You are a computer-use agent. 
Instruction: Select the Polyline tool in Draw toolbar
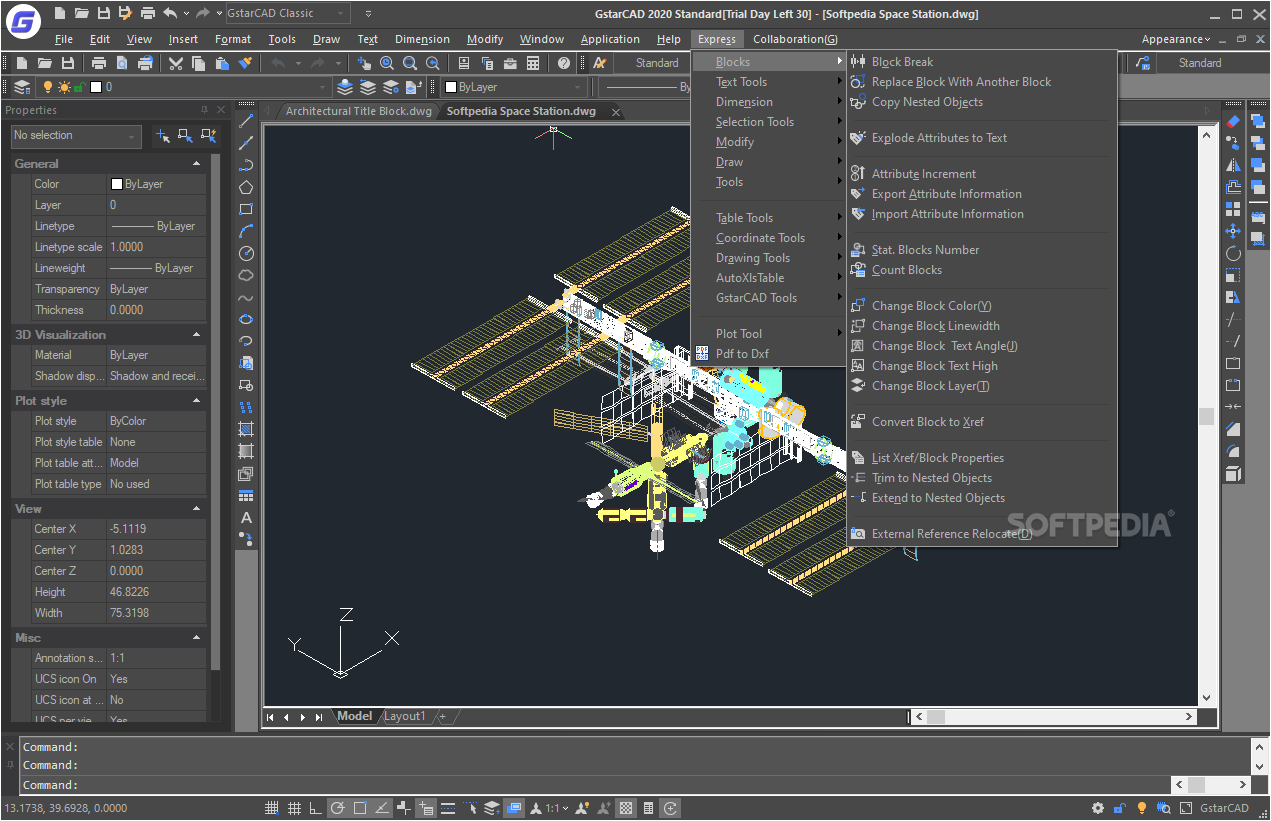(246, 165)
